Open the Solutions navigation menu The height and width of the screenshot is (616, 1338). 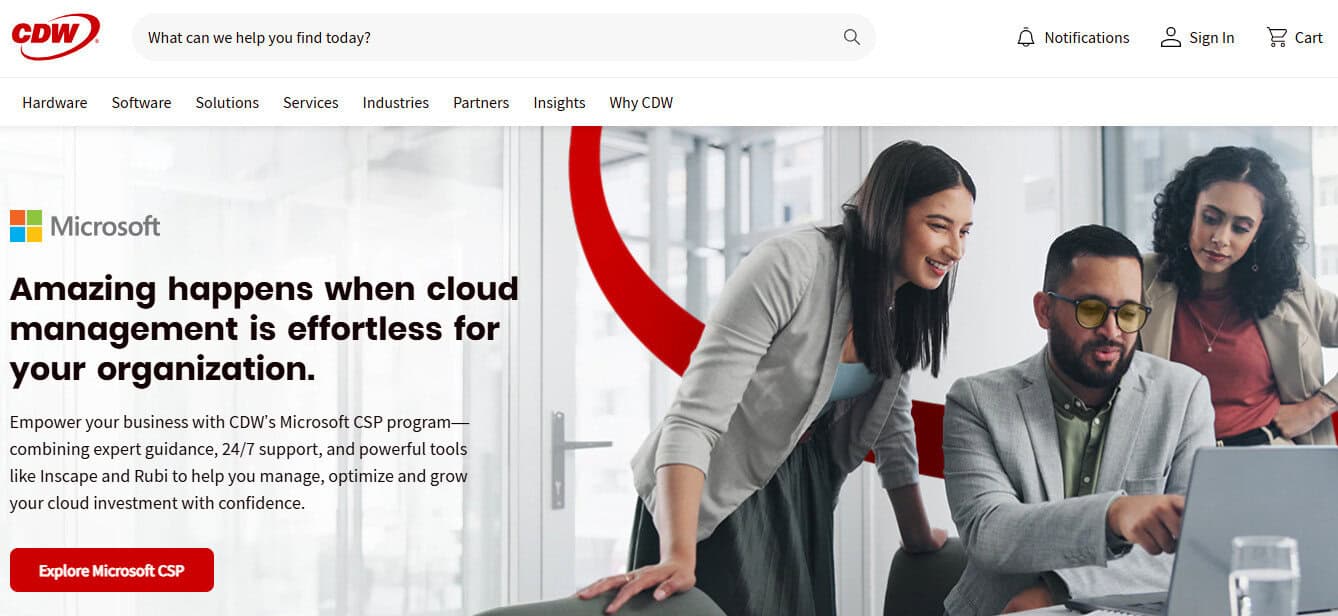coord(227,102)
